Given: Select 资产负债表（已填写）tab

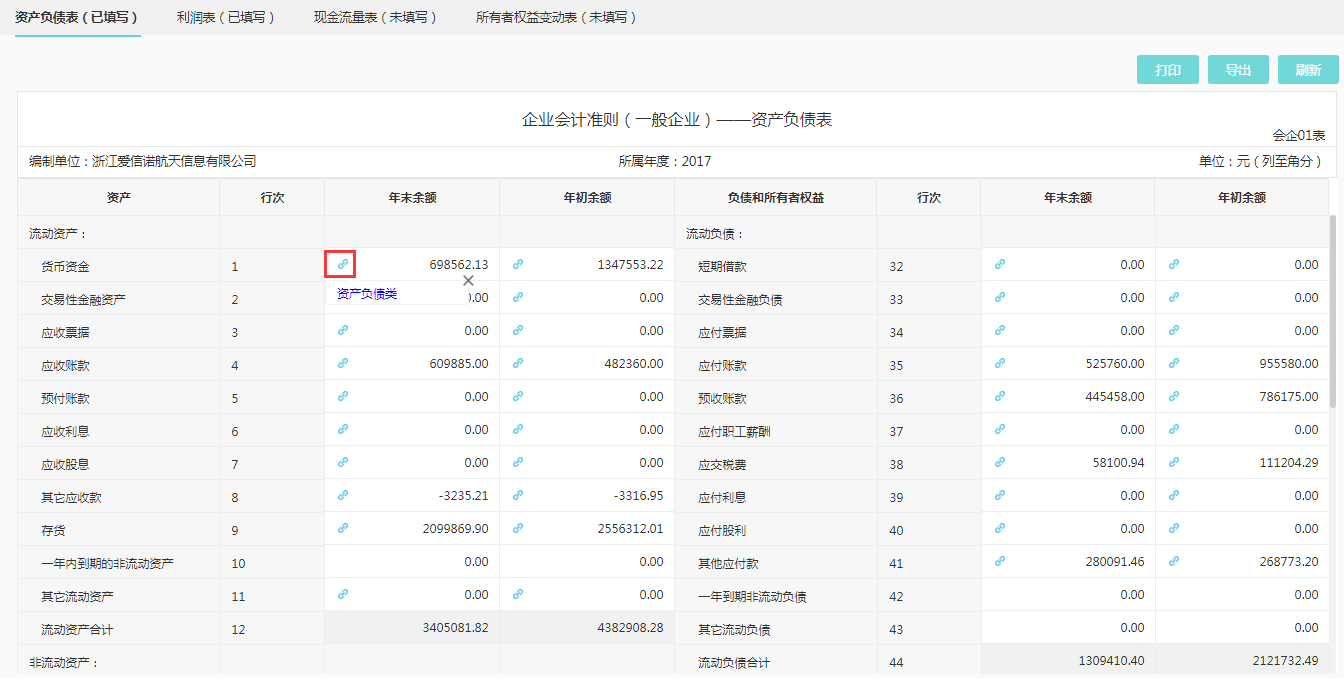Looking at the screenshot, I should 77,17.
